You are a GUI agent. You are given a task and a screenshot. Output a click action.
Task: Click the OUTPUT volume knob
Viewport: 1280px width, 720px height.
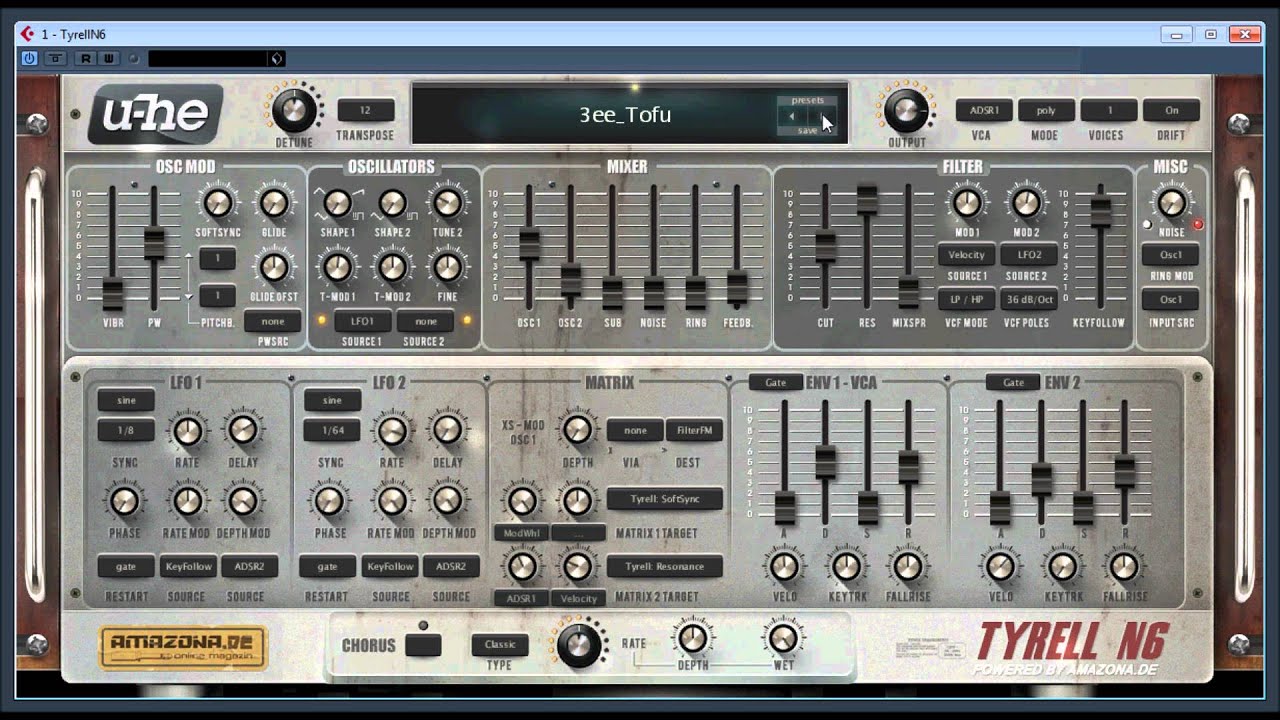(906, 110)
